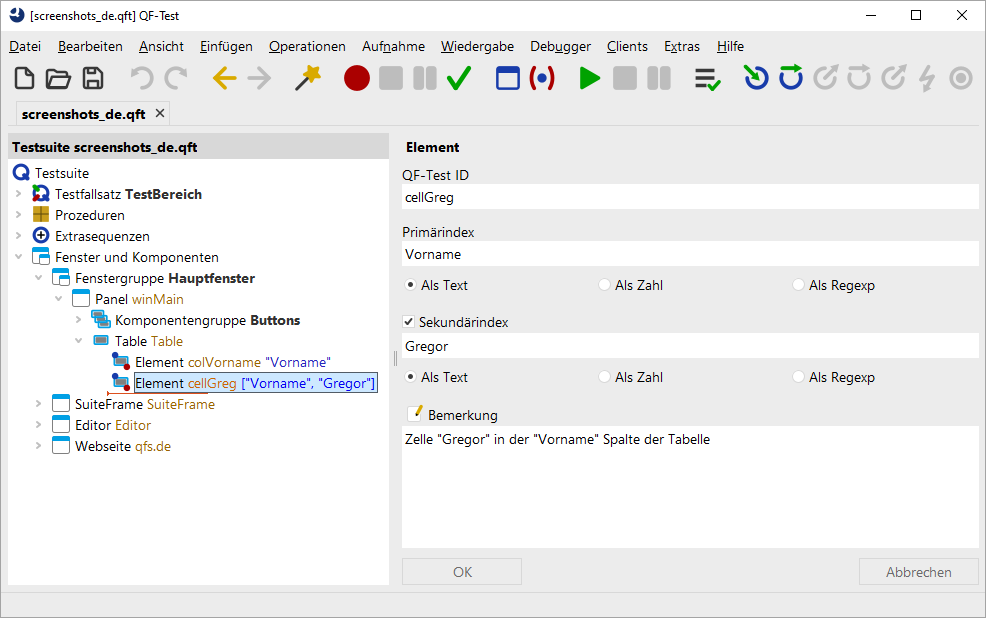Expand Webseite qfs.de node
Image resolution: width=986 pixels, height=618 pixels.
pyautogui.click(x=38, y=446)
